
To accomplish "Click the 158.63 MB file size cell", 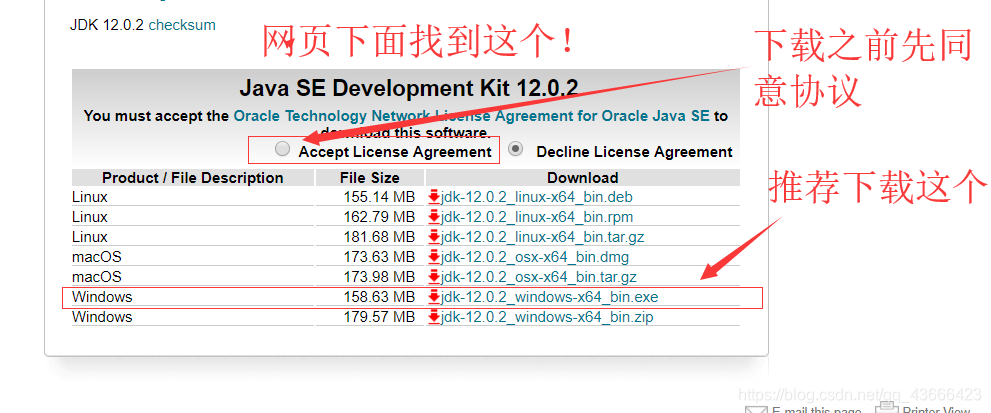I will 370,297.
